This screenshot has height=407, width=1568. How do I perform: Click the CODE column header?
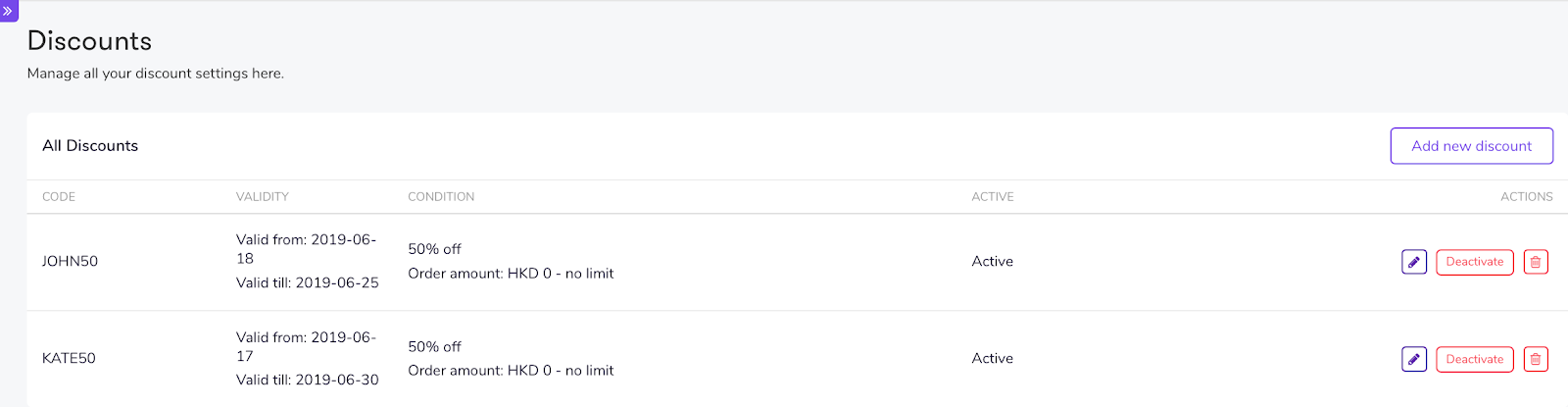(59, 197)
